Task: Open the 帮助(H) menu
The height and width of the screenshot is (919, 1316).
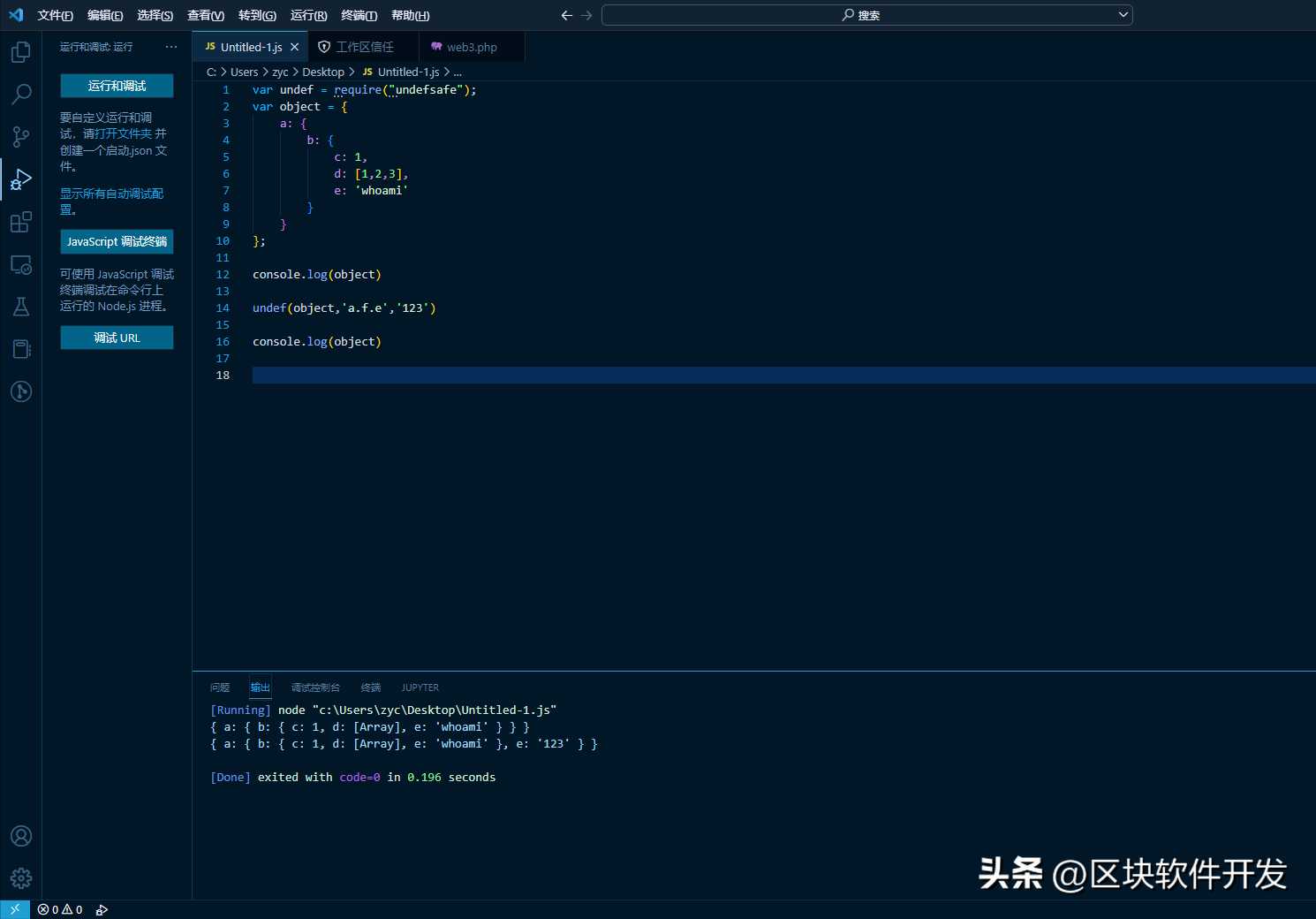Action: [411, 15]
